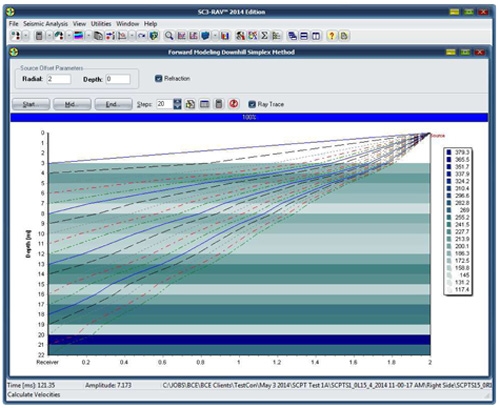Screen dimensions: 500x408
Task: Click the calculator icon beside the Steps field
Action: (x=219, y=104)
